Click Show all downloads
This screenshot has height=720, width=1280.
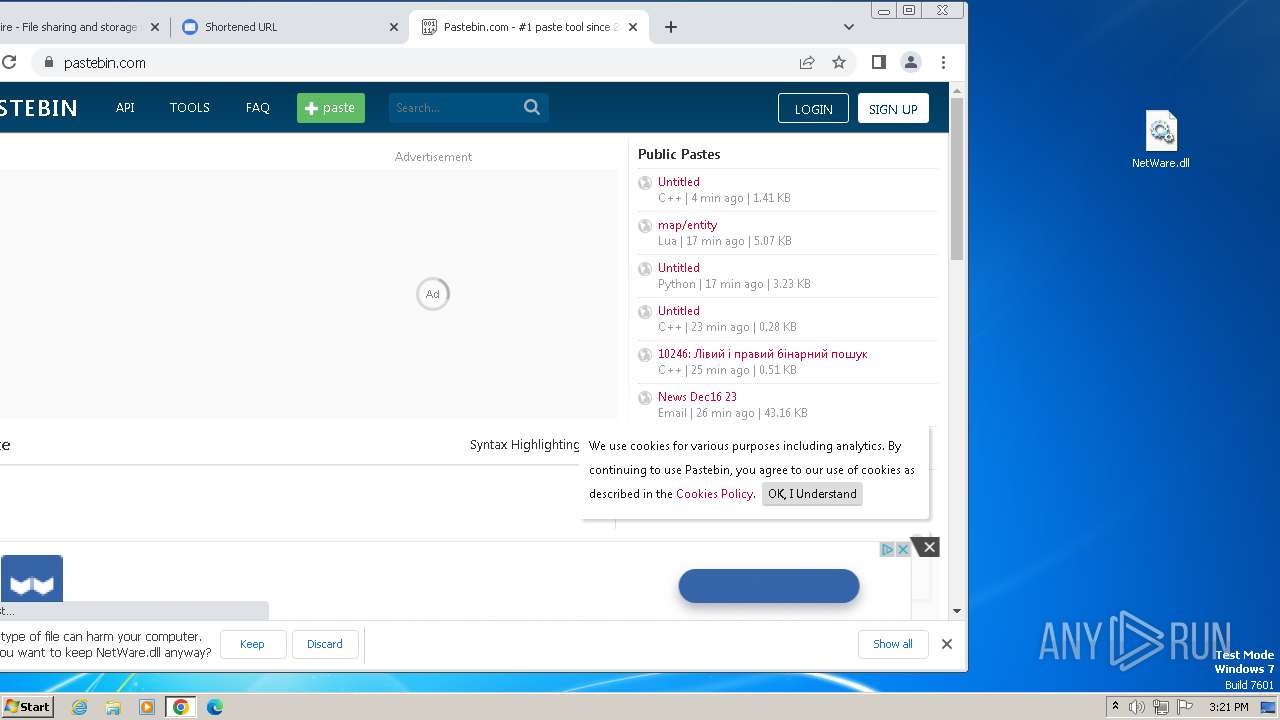893,644
